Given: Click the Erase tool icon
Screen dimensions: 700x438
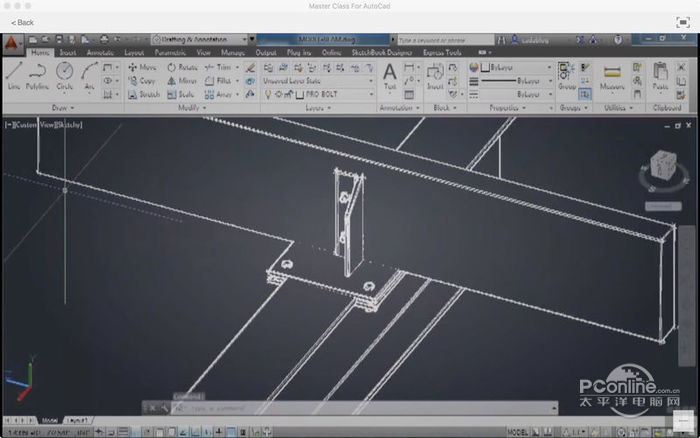Looking at the screenshot, I should (250, 67).
